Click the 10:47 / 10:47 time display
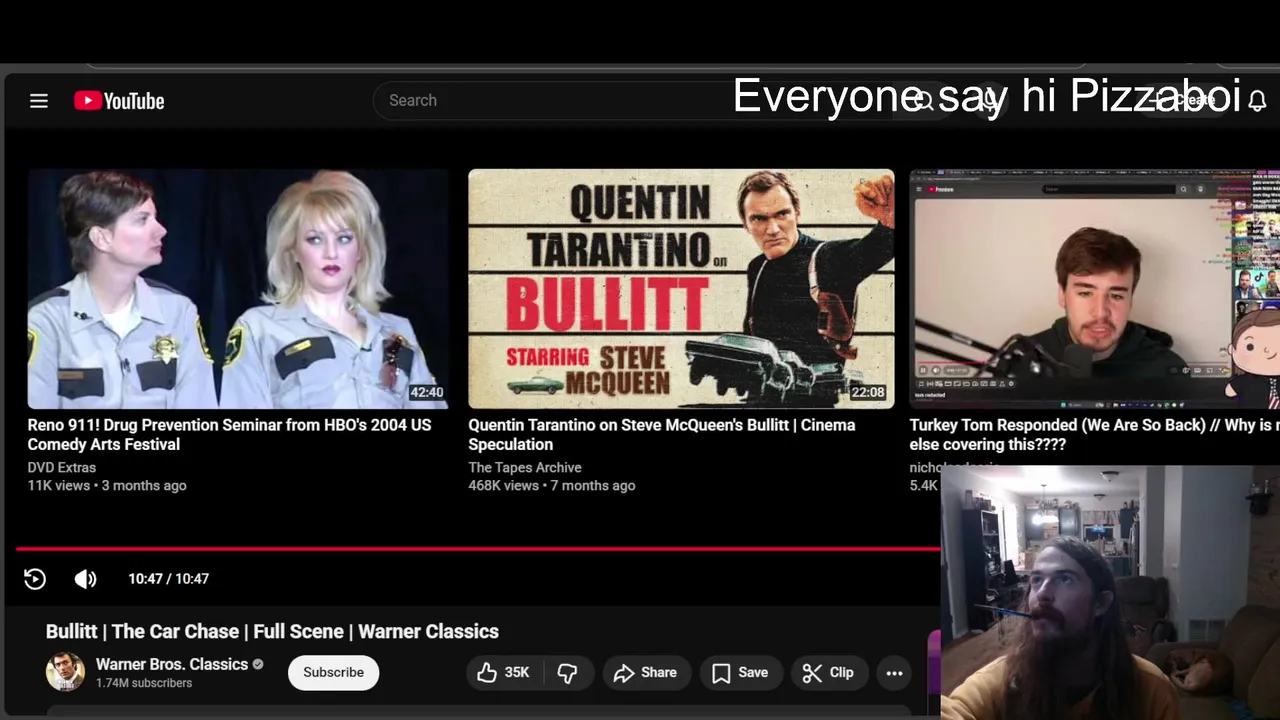Screen dimensions: 1280x720 point(168,579)
